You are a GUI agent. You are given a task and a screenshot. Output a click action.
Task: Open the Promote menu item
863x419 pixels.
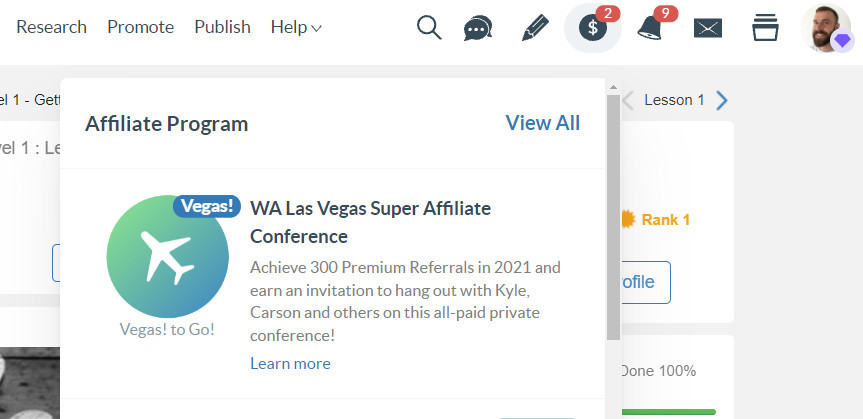[x=141, y=27]
